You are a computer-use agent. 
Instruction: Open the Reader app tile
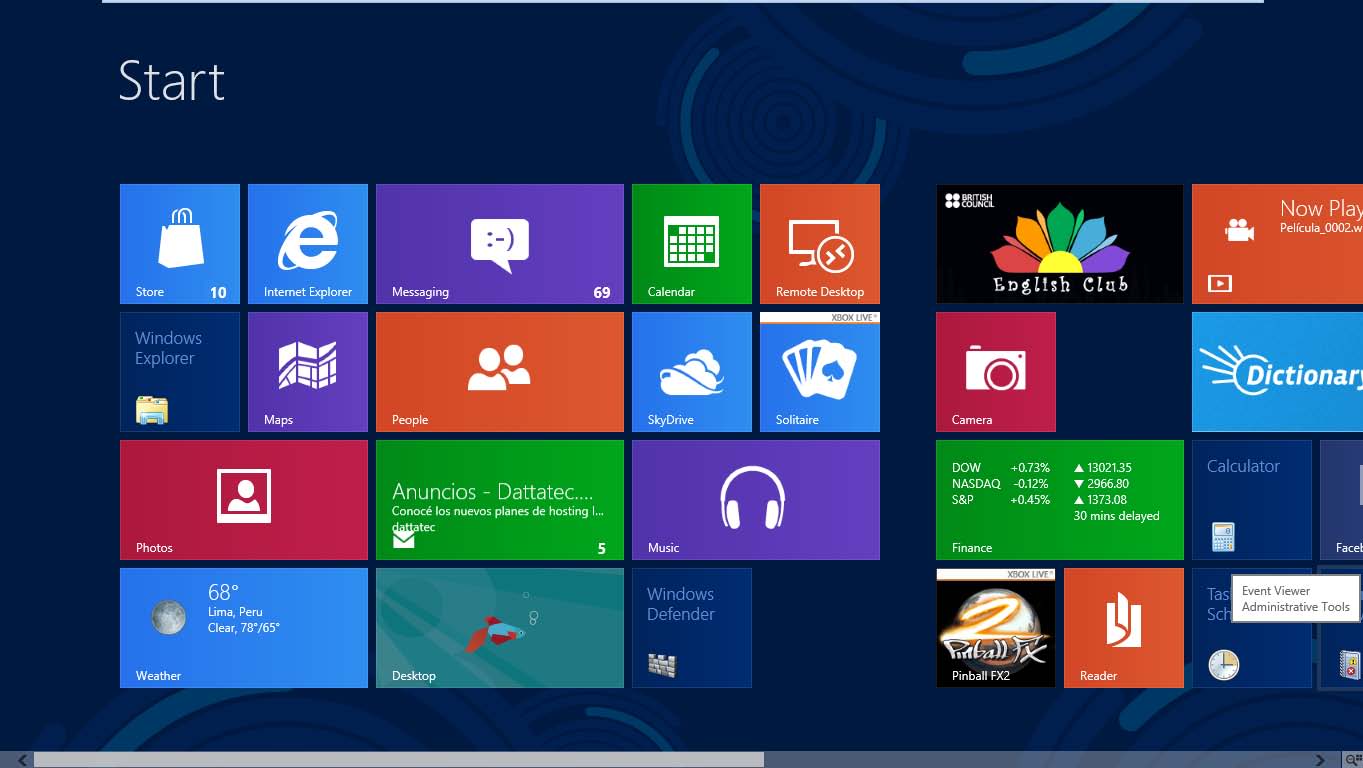click(x=1124, y=628)
